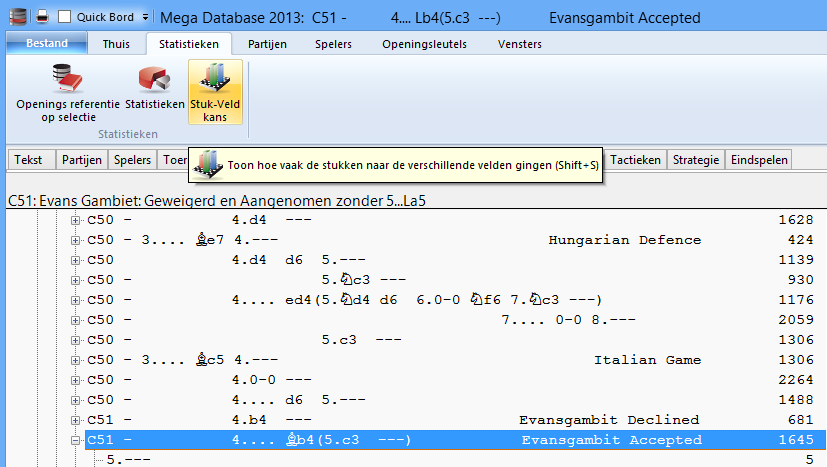Switch to the Thuis ribbon tab
The height and width of the screenshot is (467, 827).
point(116,44)
